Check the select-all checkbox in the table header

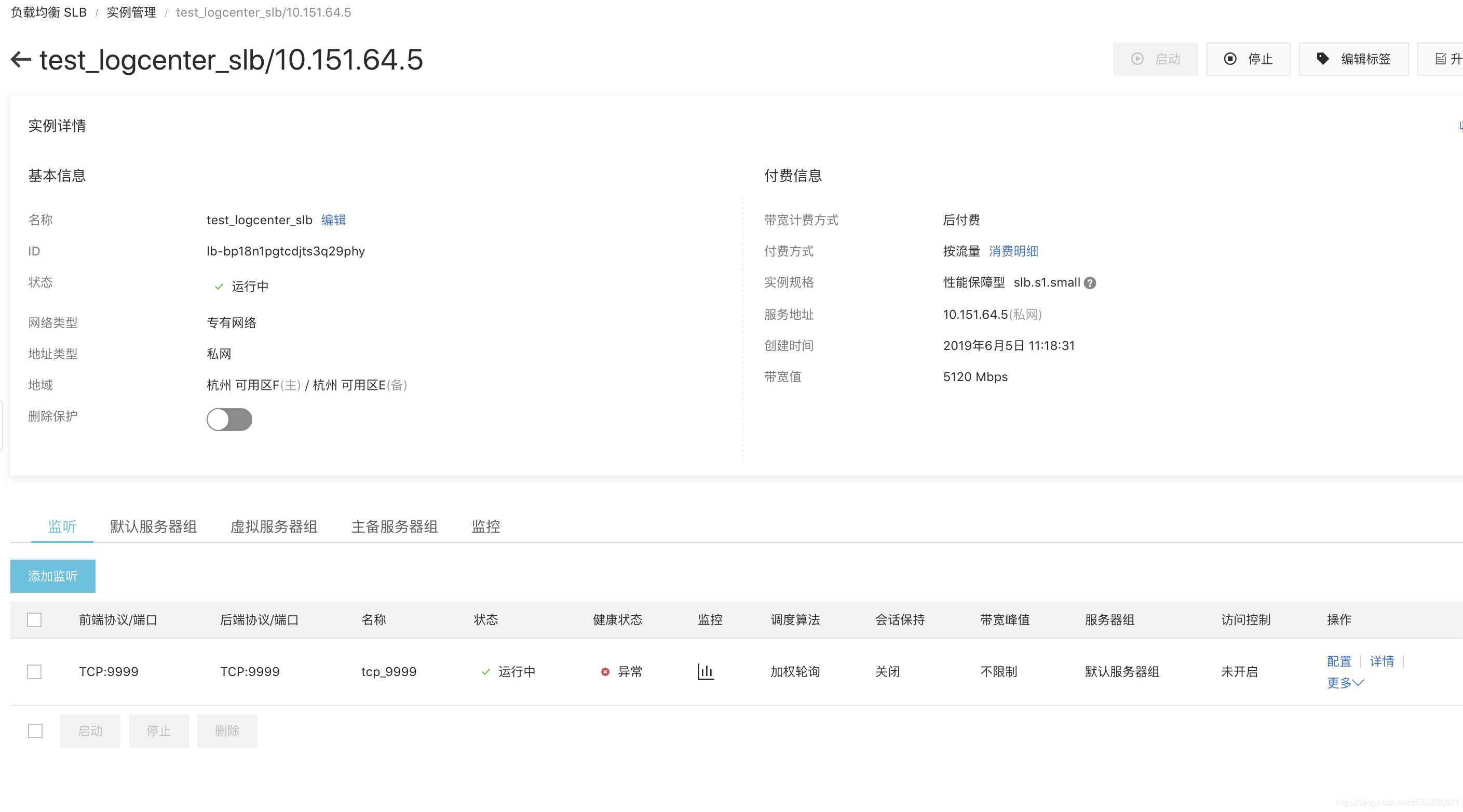click(35, 619)
